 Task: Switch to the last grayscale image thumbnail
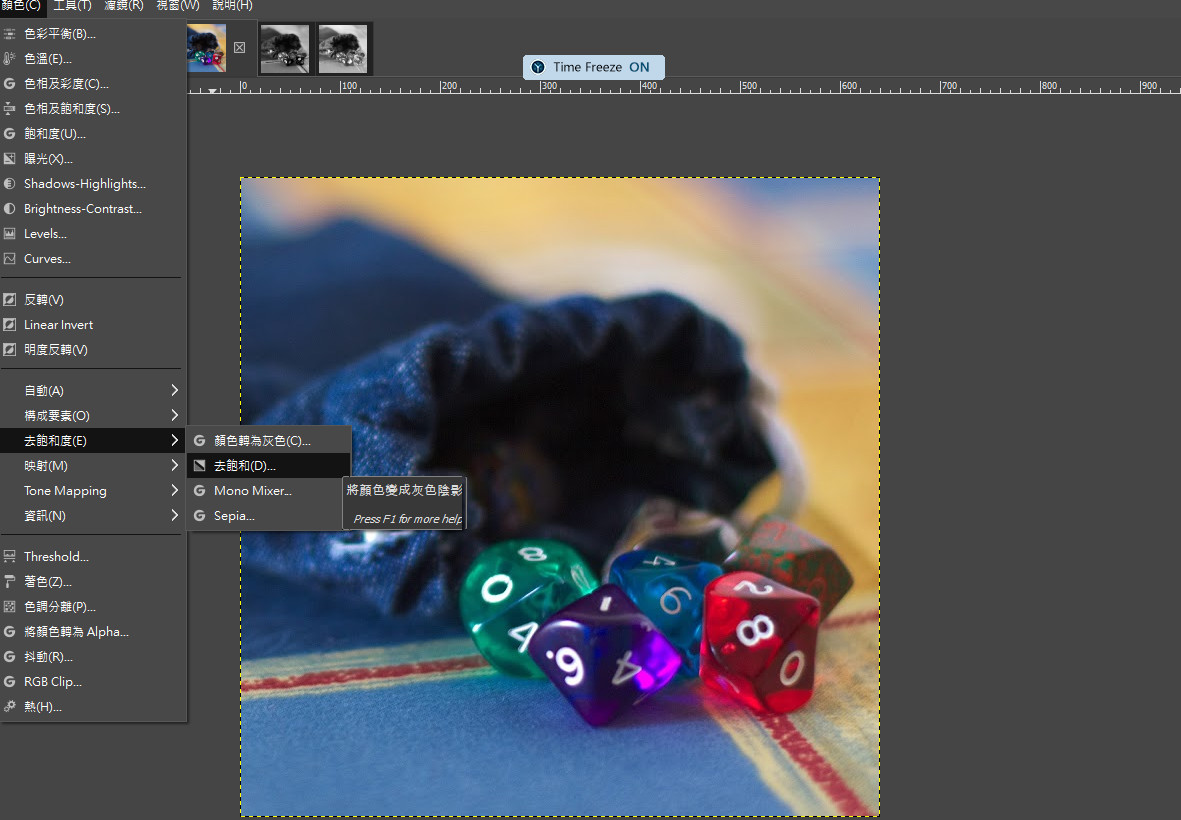[x=343, y=49]
